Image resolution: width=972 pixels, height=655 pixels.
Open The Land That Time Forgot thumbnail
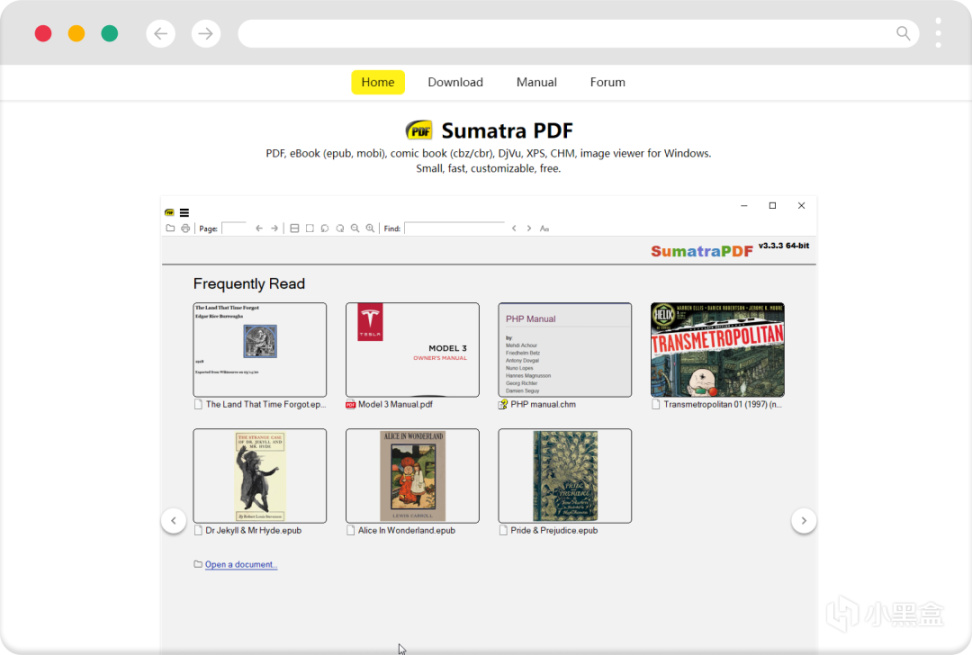tap(260, 349)
